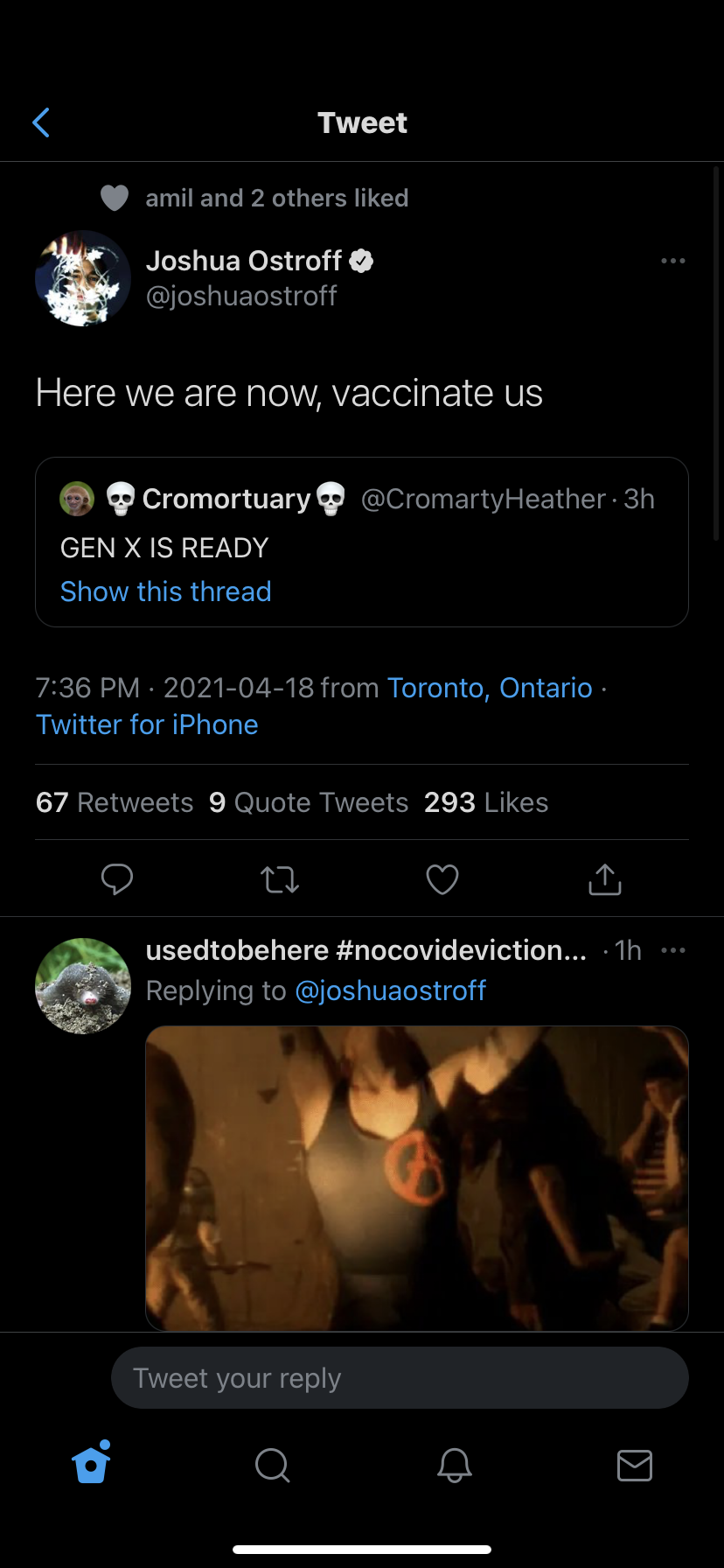The image size is (724, 1568).
Task: Go to Home tab birdhouse icon
Action: coord(92,1464)
